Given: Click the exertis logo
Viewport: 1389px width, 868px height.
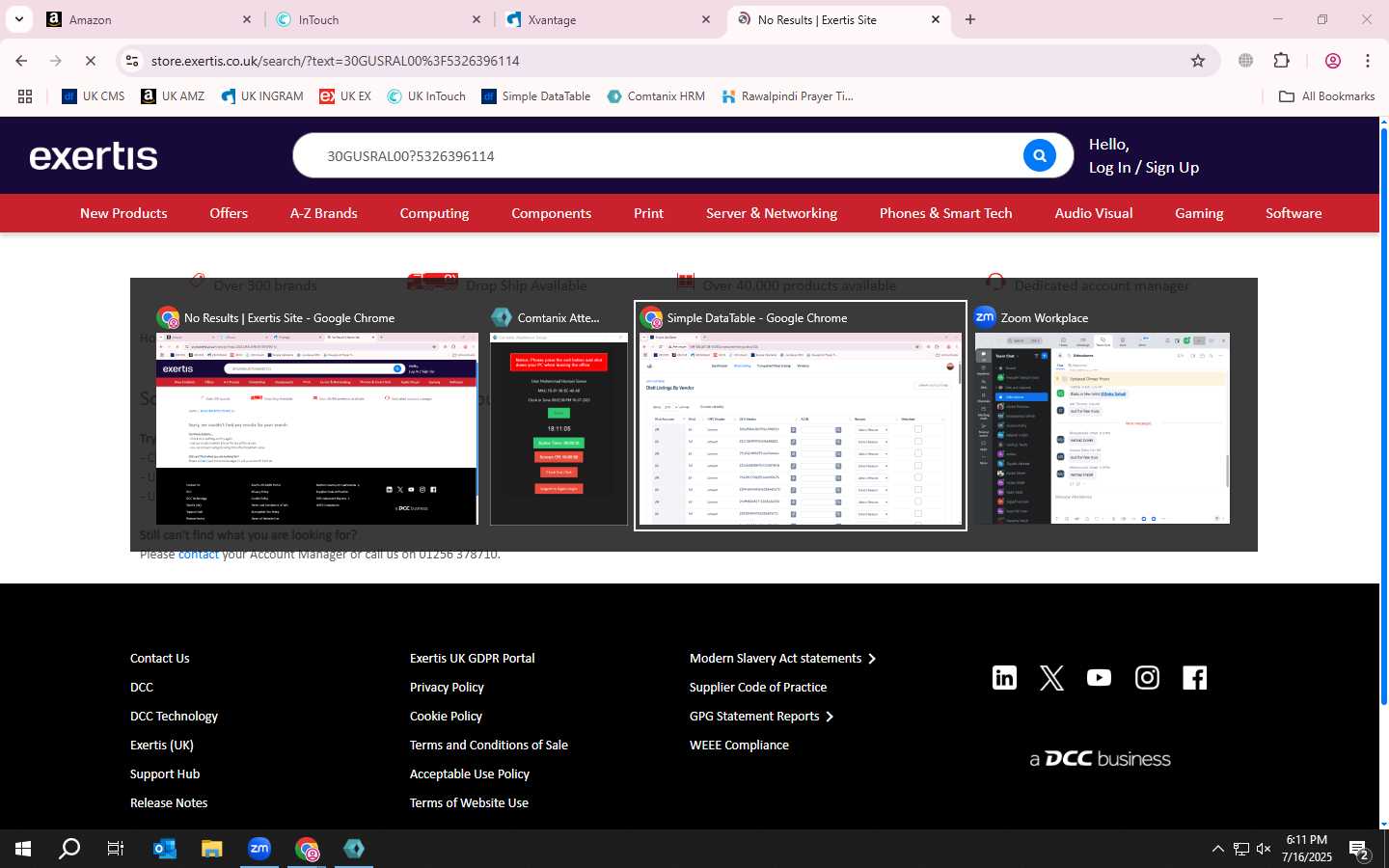Looking at the screenshot, I should [x=94, y=155].
